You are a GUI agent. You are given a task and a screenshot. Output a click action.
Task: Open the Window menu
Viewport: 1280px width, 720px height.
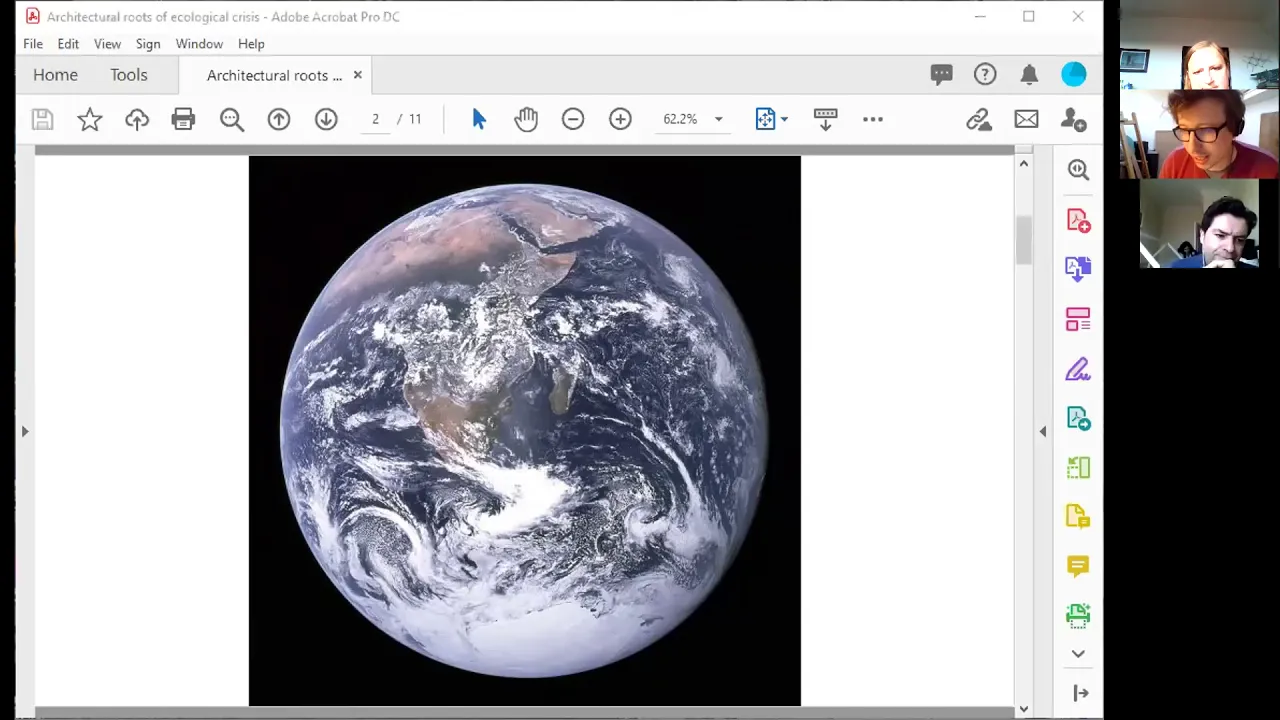coord(199,44)
